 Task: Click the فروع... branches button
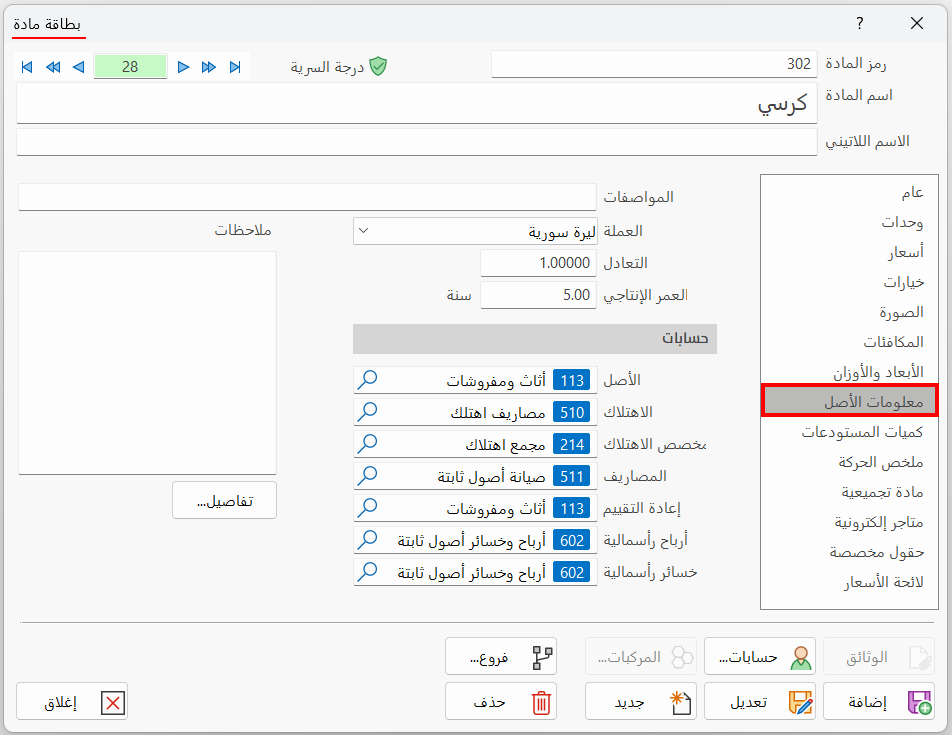pyautogui.click(x=500, y=656)
